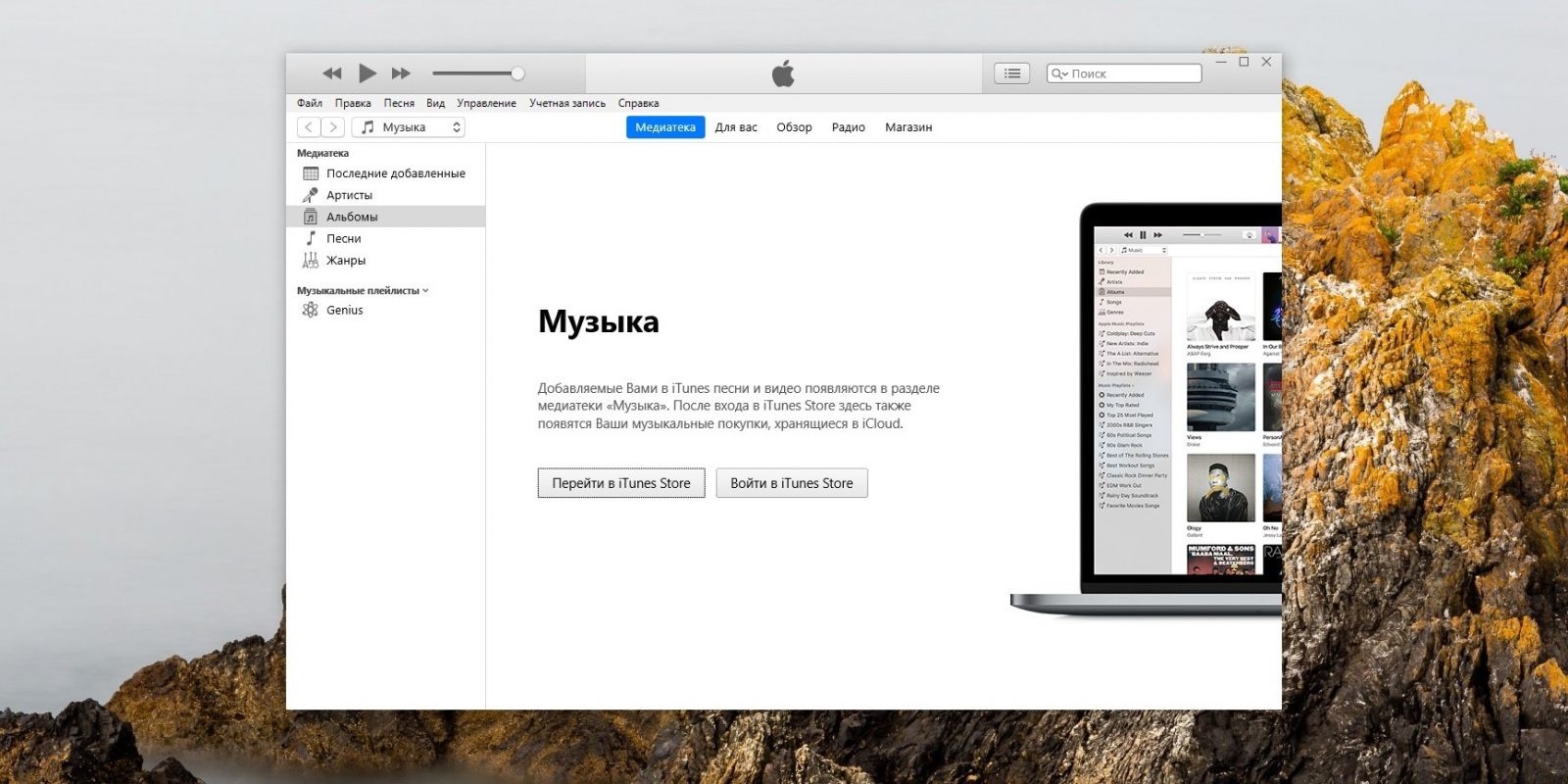Screen dimensions: 1568x784
Task: Switch to the Для вас tab
Action: [x=736, y=127]
